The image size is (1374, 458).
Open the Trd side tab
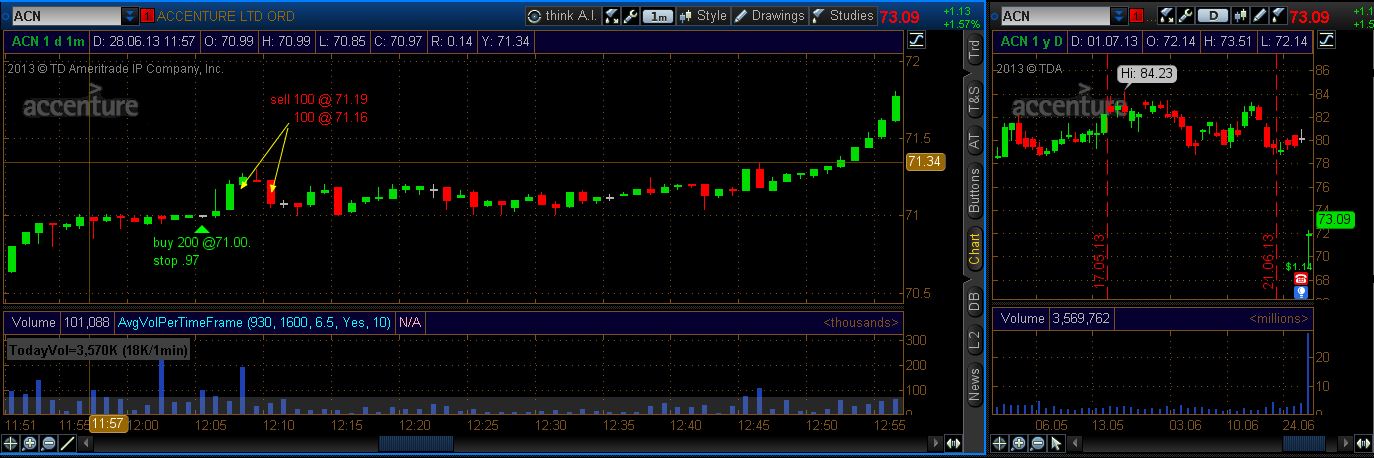tap(974, 51)
